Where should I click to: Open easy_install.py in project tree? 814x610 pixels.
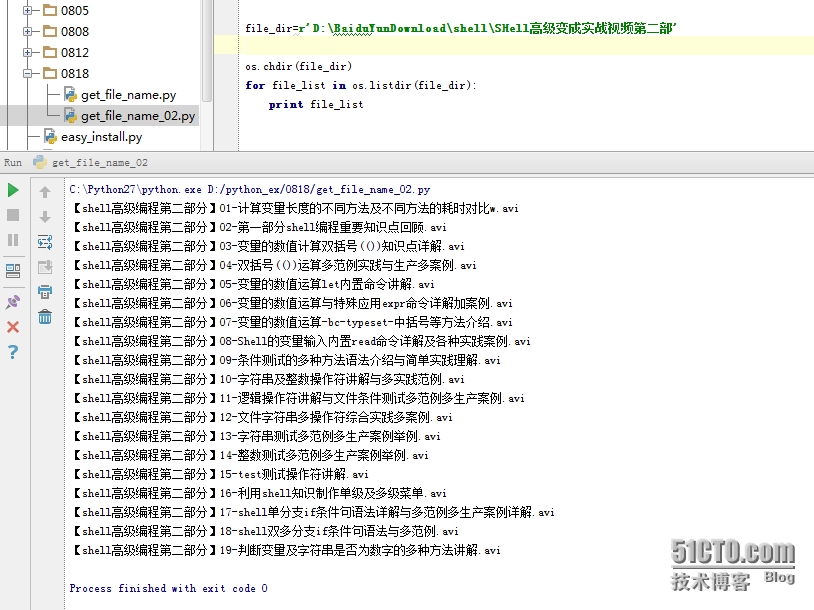[101, 137]
